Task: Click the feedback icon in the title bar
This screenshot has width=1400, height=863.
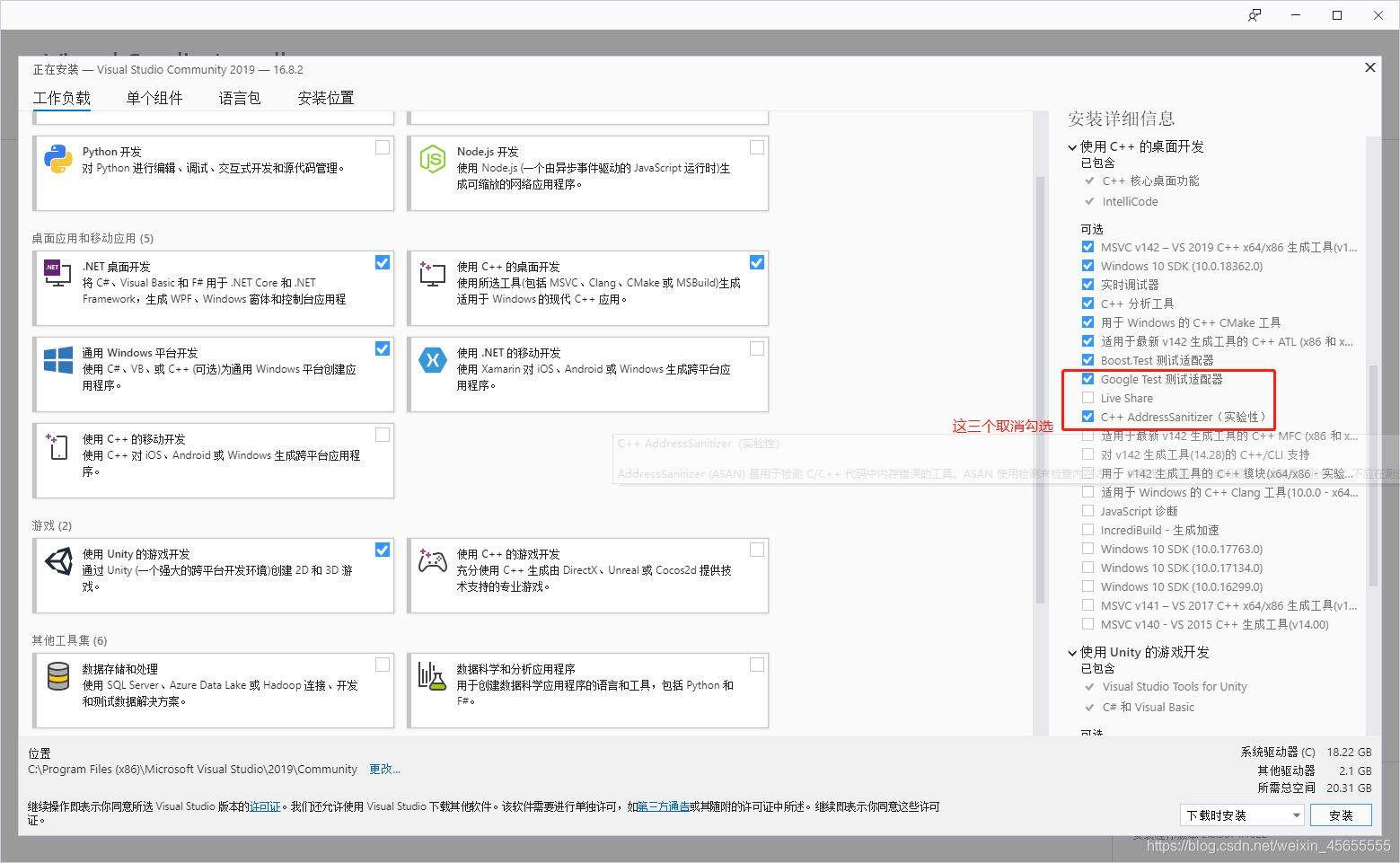Action: pos(1255,15)
